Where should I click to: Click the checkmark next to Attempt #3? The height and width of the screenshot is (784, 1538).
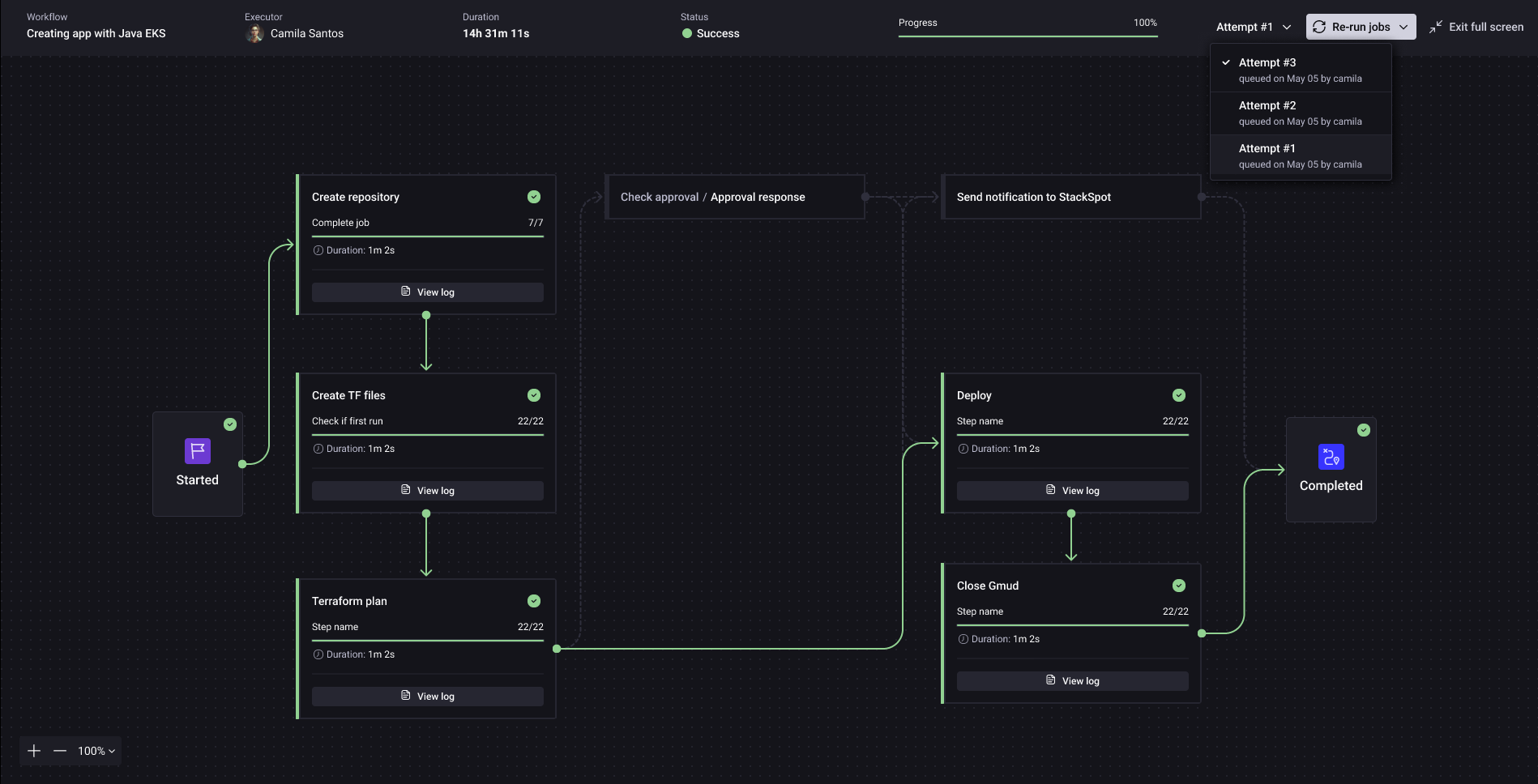click(x=1226, y=62)
